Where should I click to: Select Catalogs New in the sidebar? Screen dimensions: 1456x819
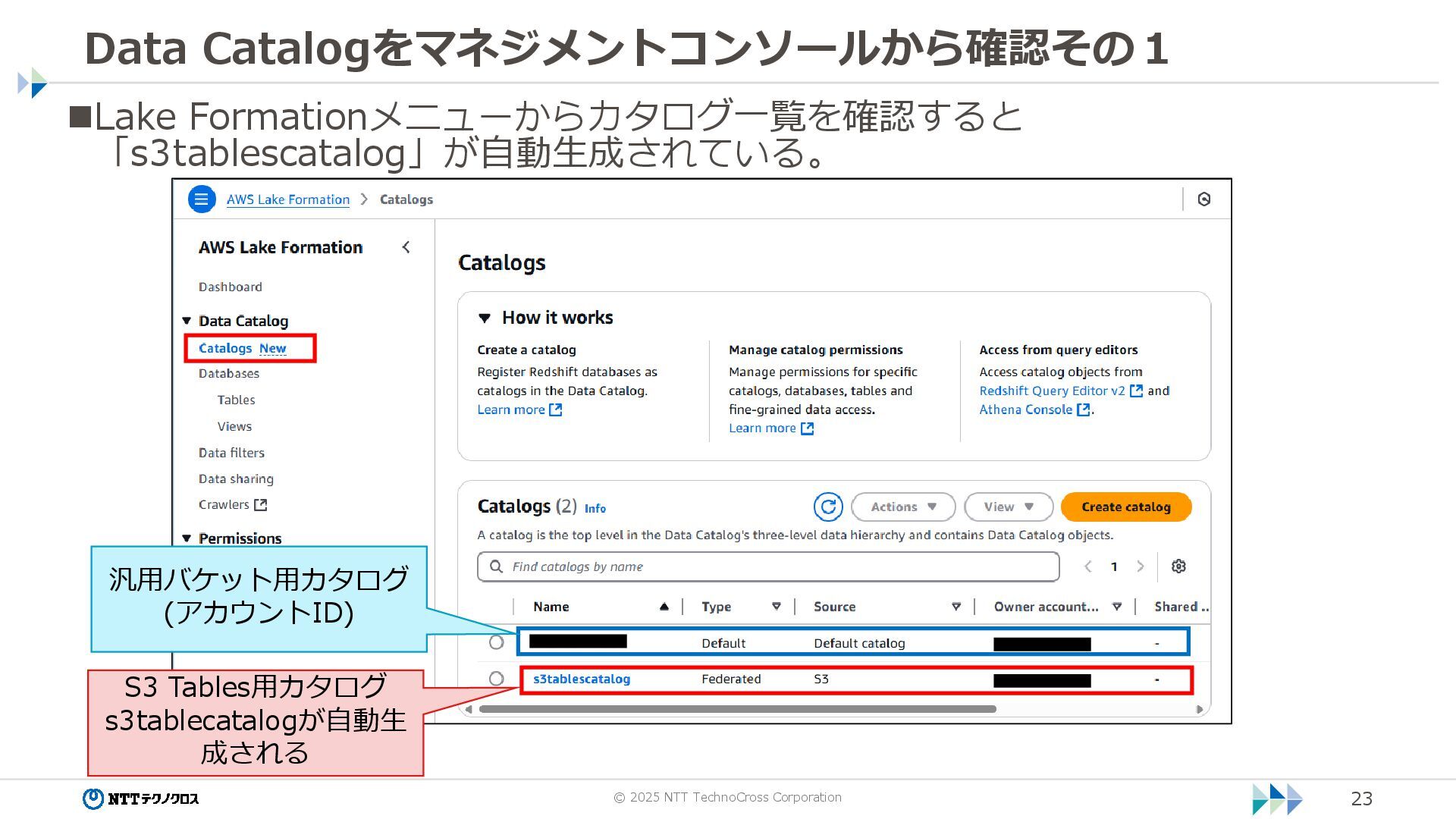click(x=243, y=348)
